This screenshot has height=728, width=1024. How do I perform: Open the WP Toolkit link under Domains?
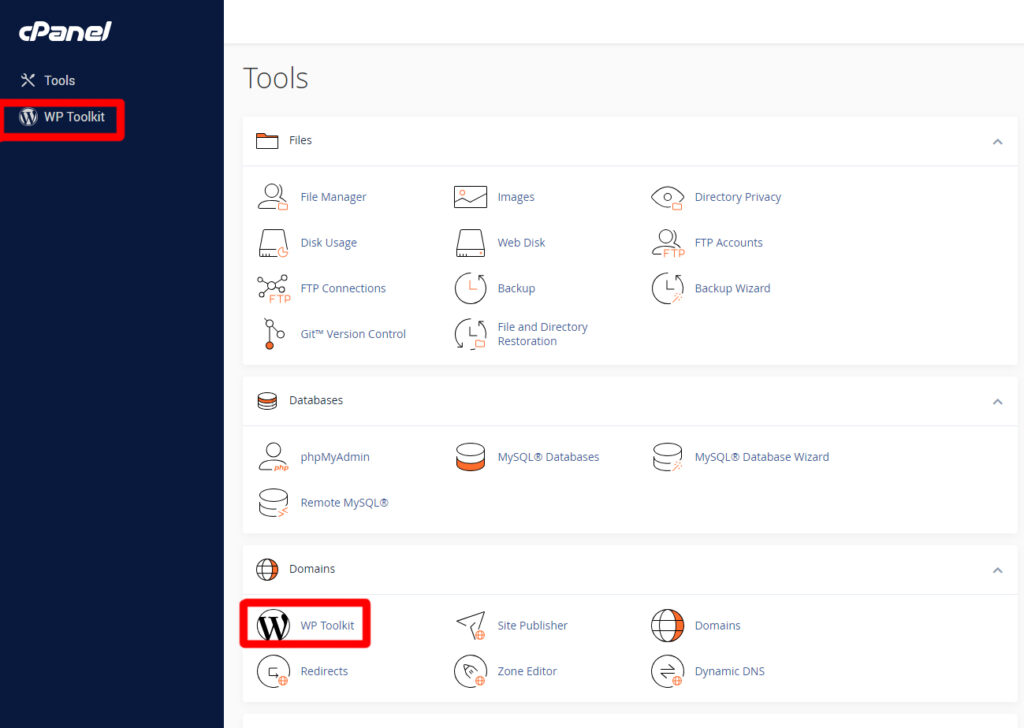tap(327, 625)
